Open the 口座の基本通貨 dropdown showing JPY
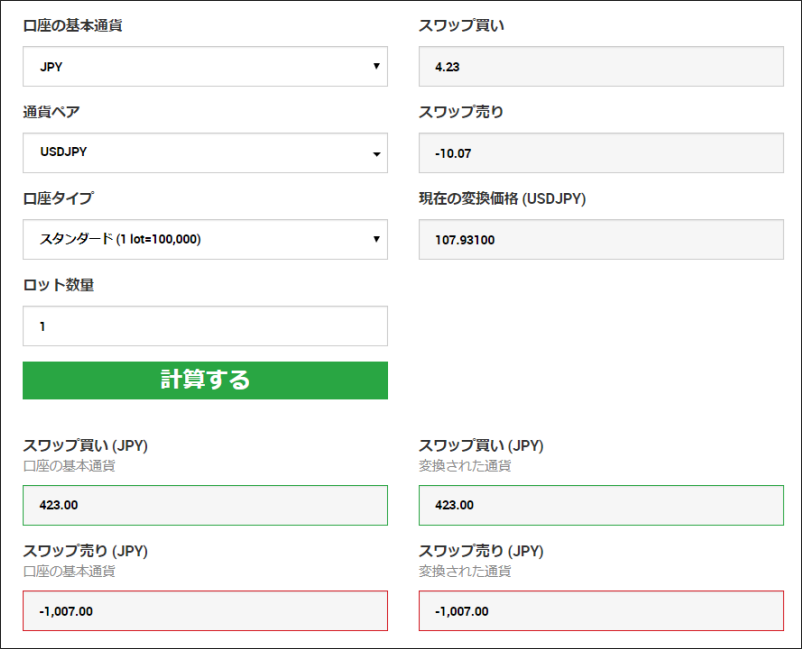This screenshot has height=649, width=802. (x=204, y=66)
